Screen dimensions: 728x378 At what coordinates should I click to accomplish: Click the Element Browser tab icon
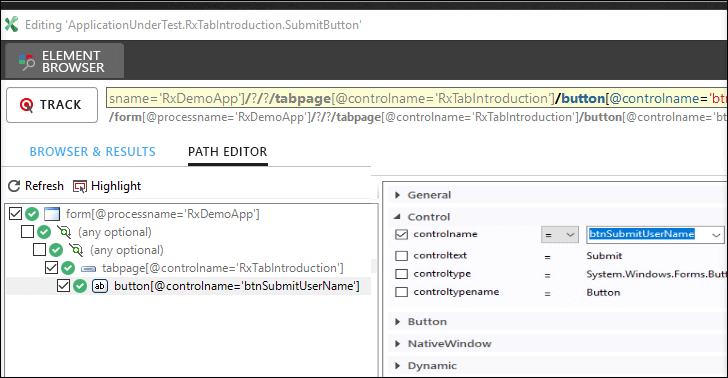[27, 61]
